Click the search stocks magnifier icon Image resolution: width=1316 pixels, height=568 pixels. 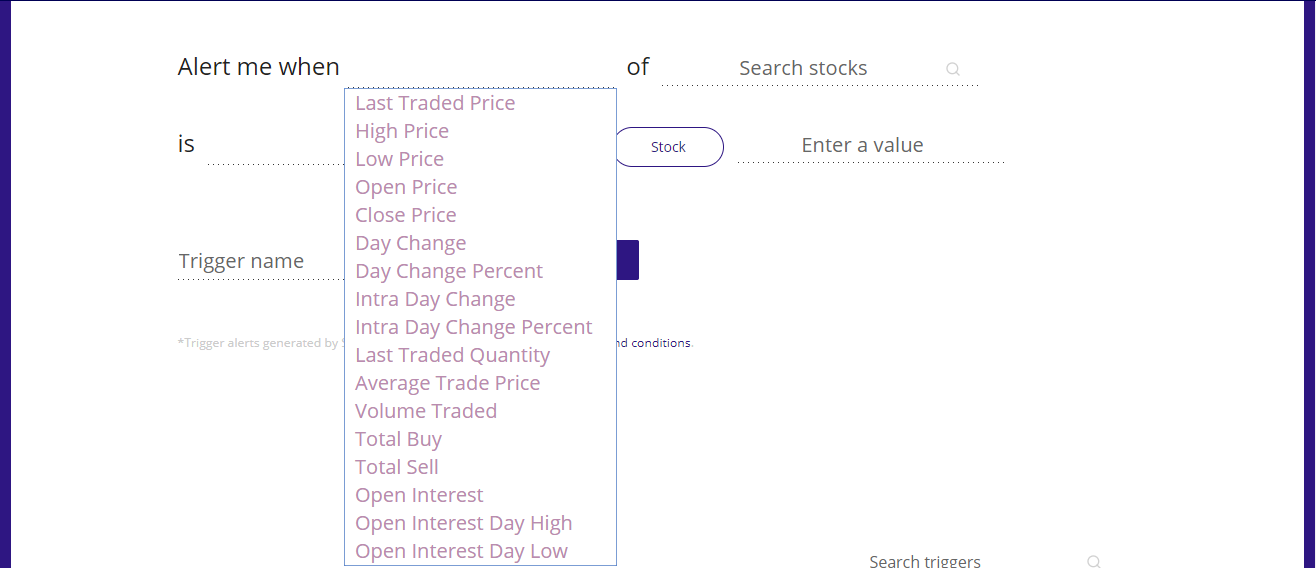click(953, 69)
